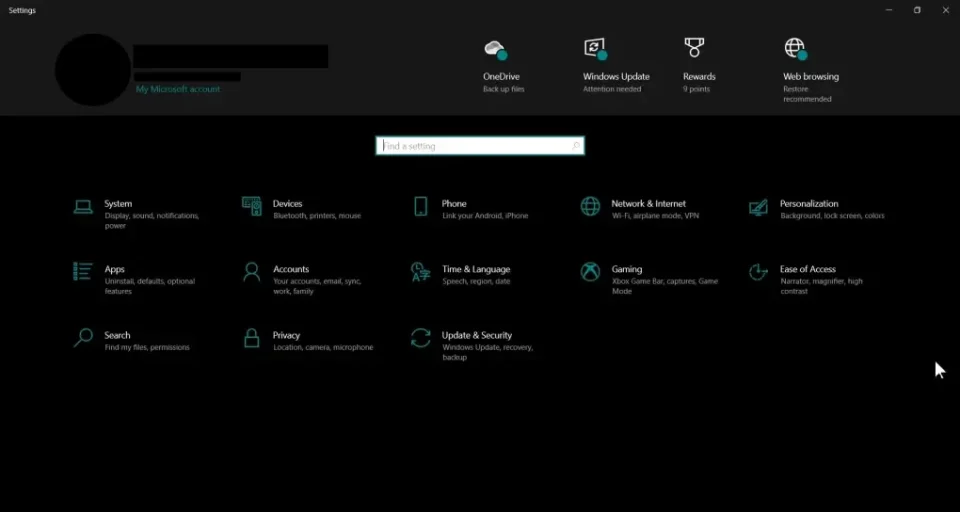Open the Apps list icon
This screenshot has height=512, width=960.
click(x=83, y=271)
